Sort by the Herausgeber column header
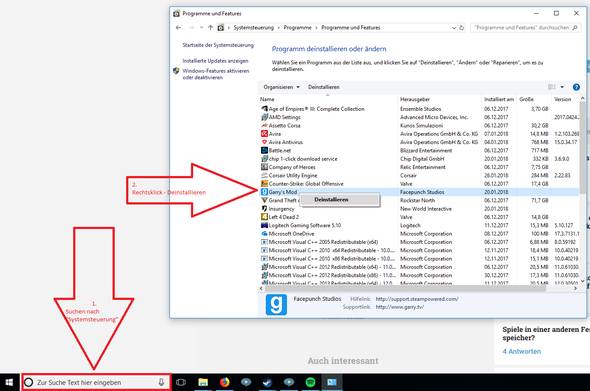 coord(439,99)
